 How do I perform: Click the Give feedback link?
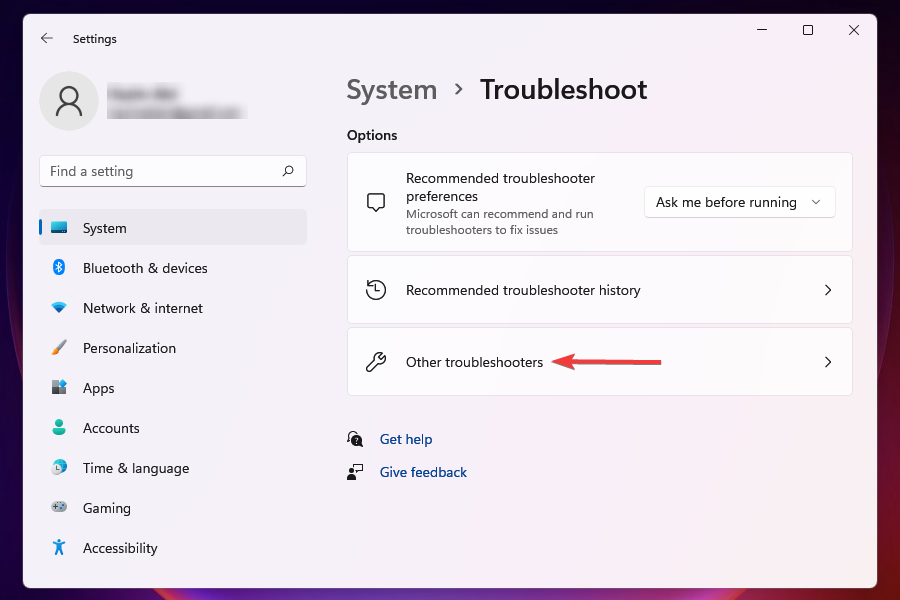[x=423, y=471]
